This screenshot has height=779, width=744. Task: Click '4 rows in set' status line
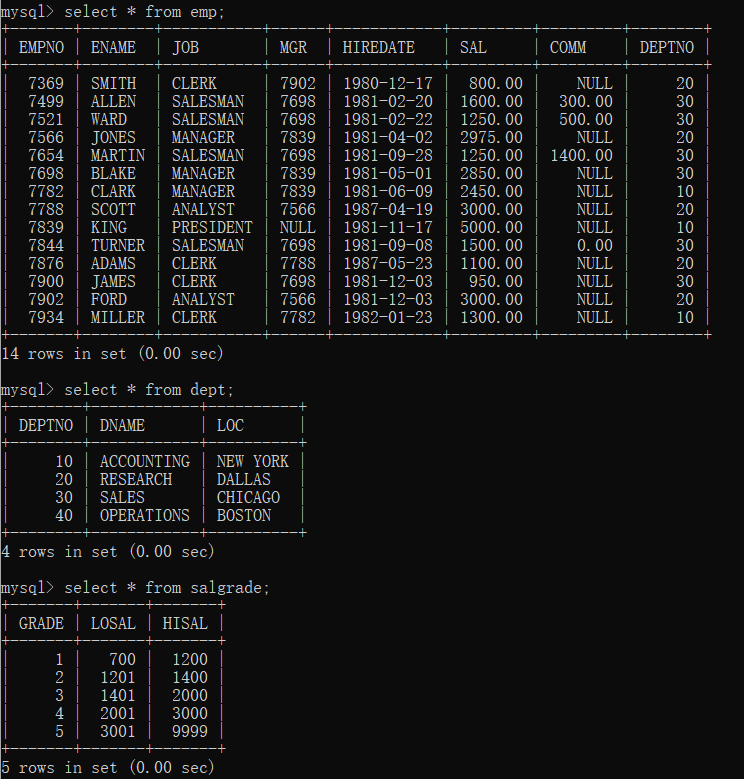(108, 551)
